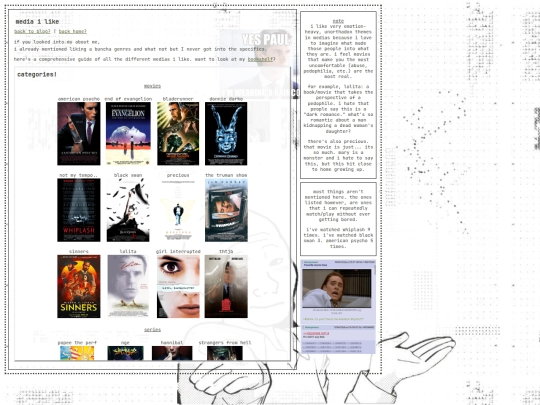Follow the 'back to blog?' link
The width and height of the screenshot is (540, 405).
tap(32, 31)
